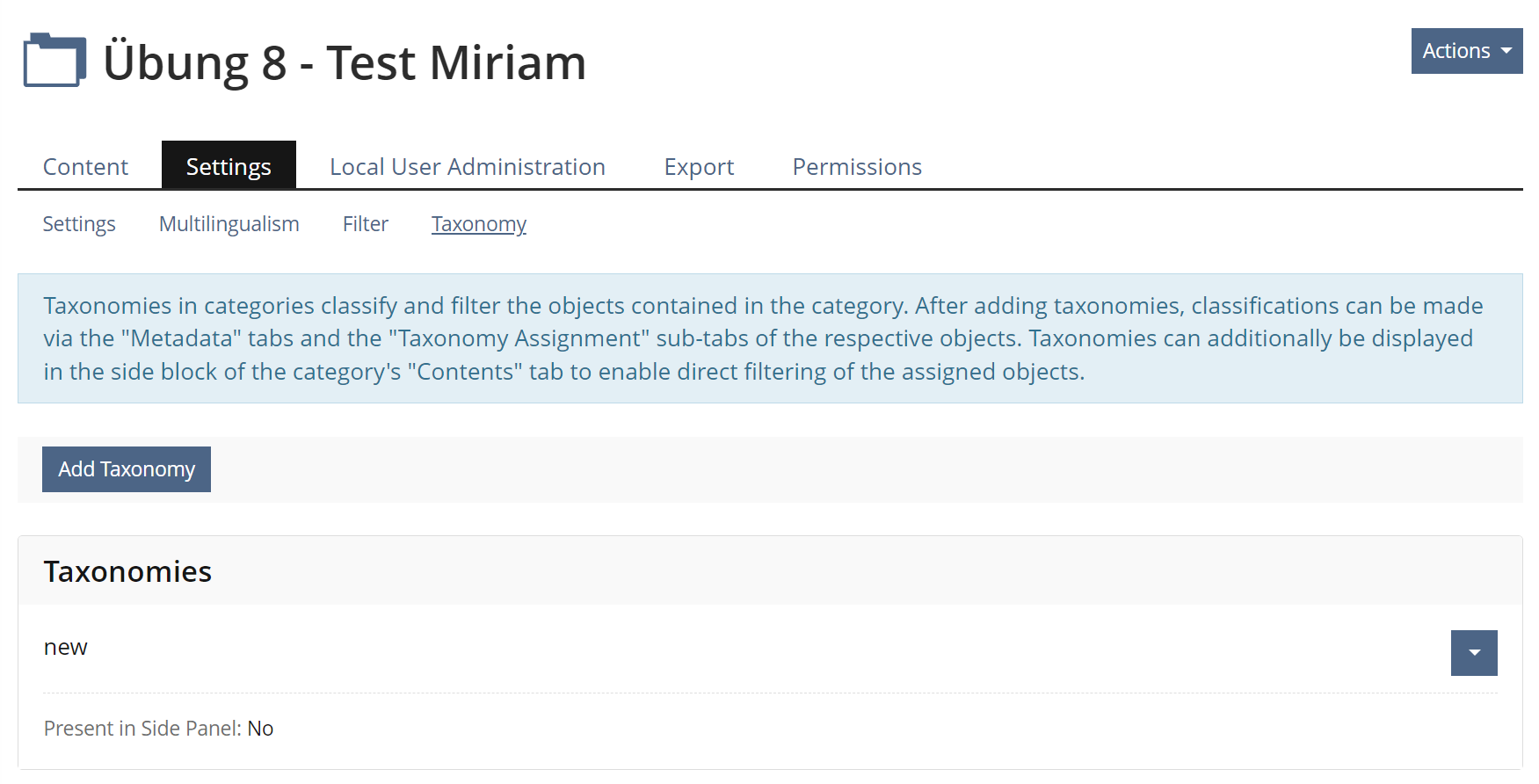Screen dimensions: 1539x784
Task: Select the Settings sub-tab below main tabs
Action: tap(79, 224)
